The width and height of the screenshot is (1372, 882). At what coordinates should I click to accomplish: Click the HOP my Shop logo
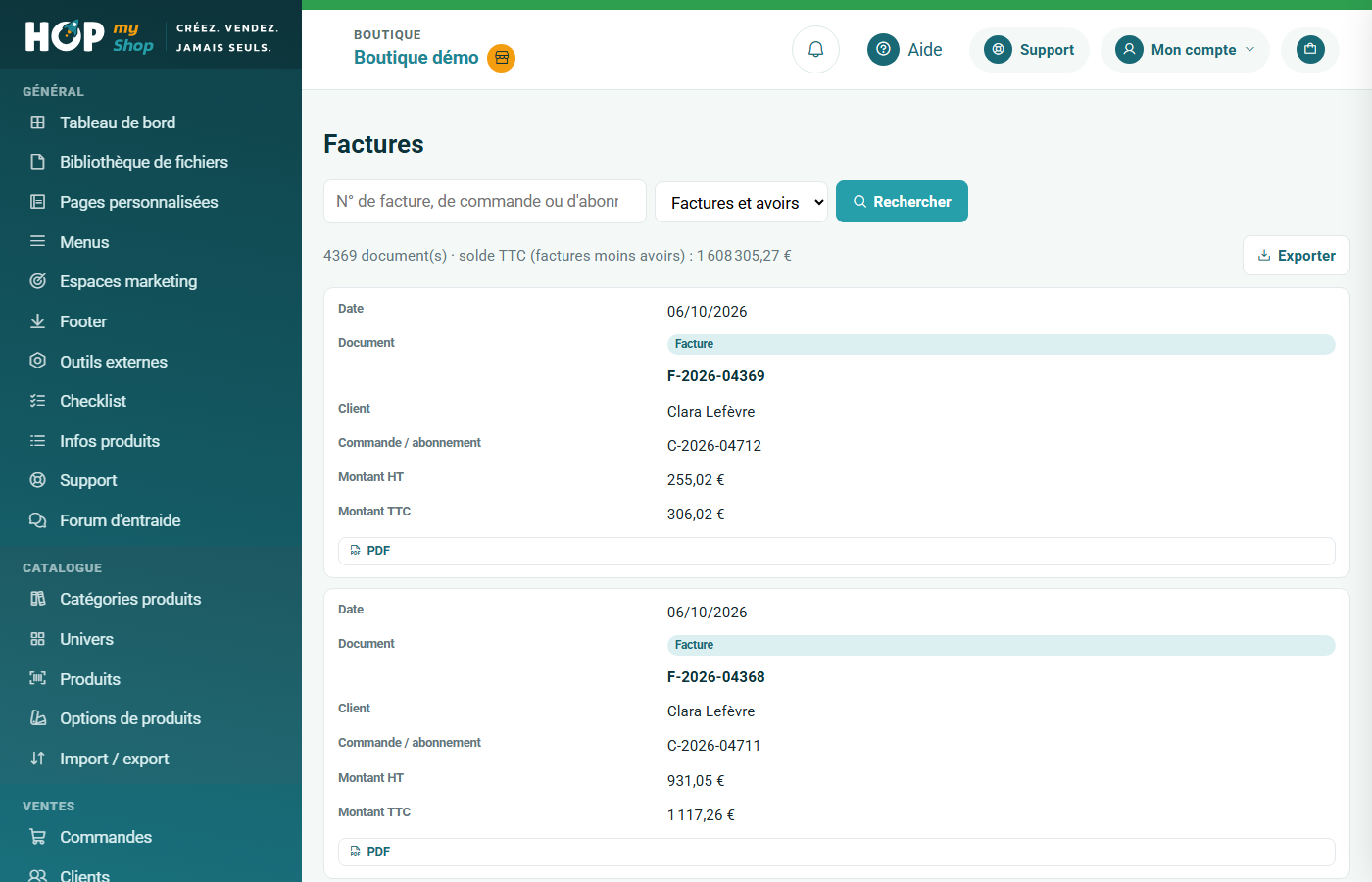pos(89,36)
